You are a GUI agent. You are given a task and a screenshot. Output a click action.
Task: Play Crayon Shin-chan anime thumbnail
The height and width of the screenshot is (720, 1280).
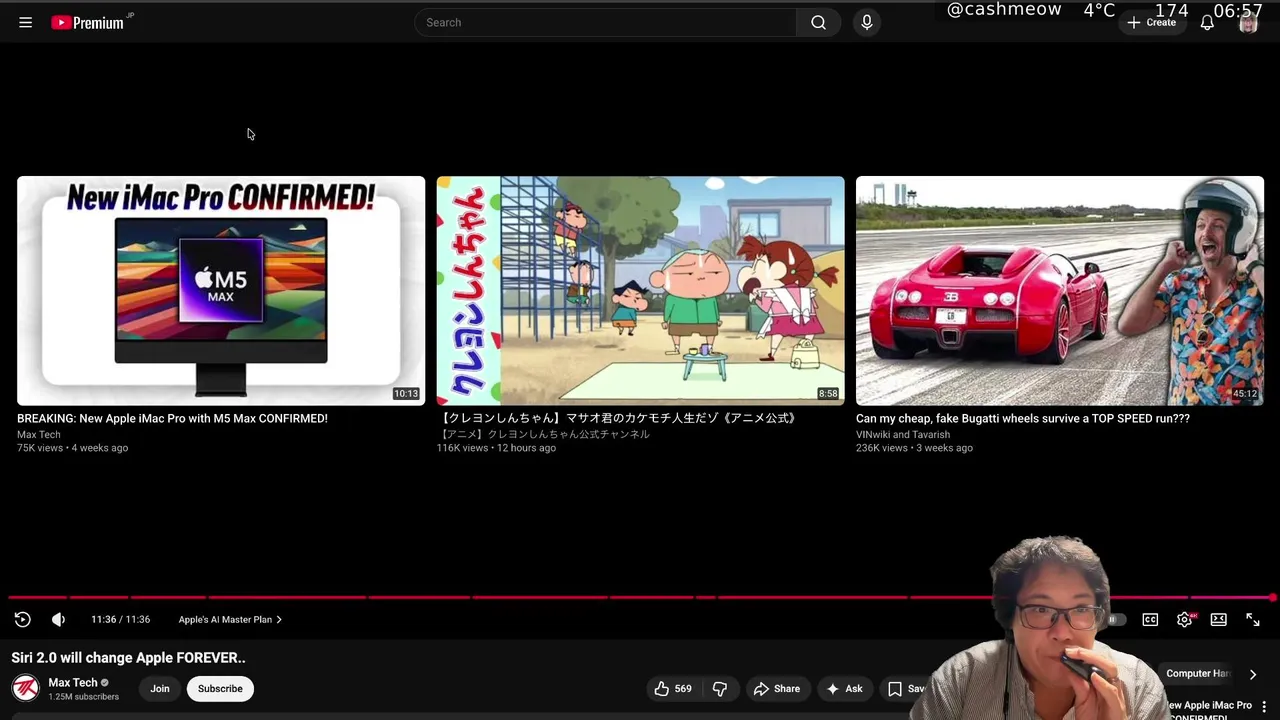pos(640,290)
